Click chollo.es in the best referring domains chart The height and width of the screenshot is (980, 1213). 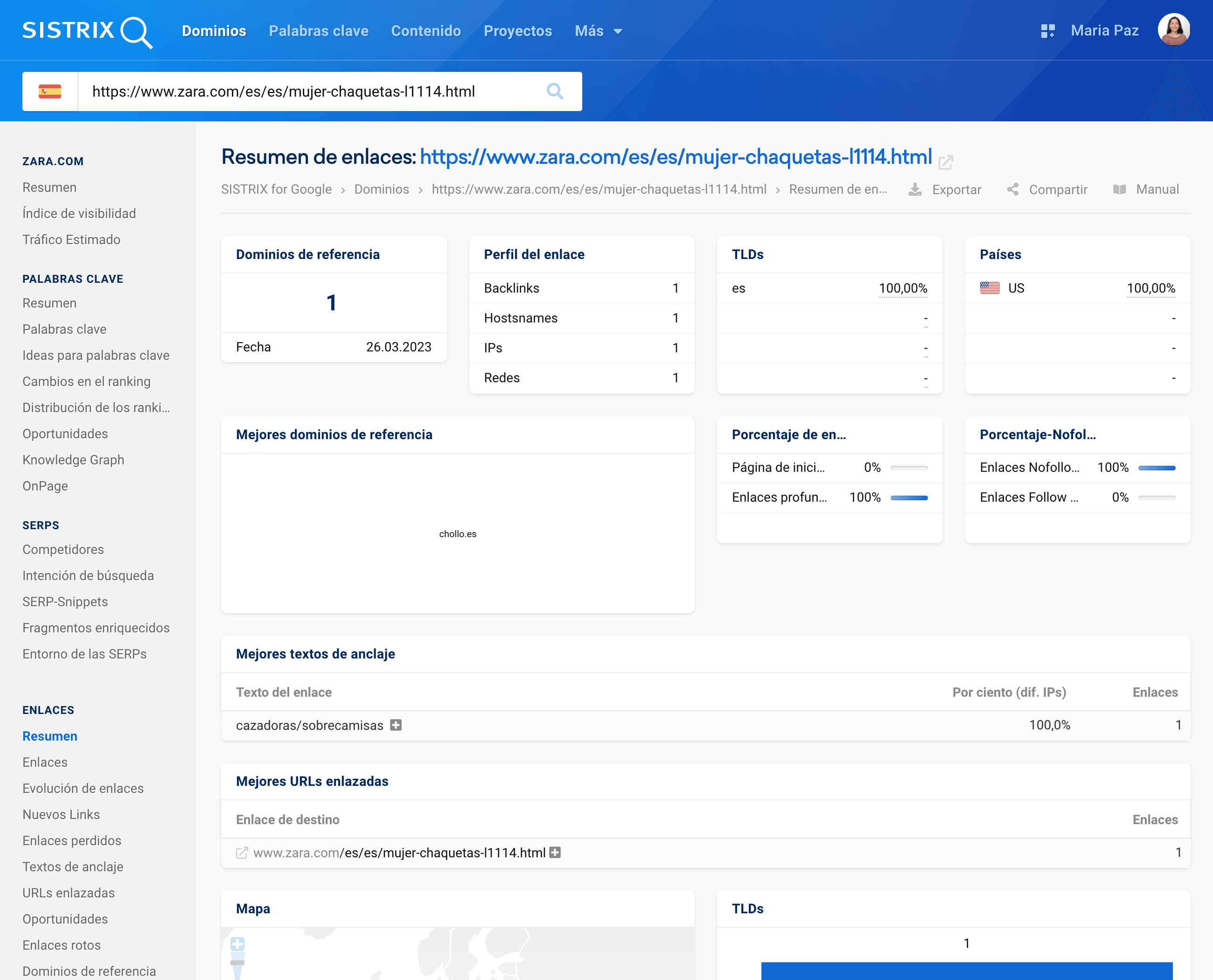point(457,534)
